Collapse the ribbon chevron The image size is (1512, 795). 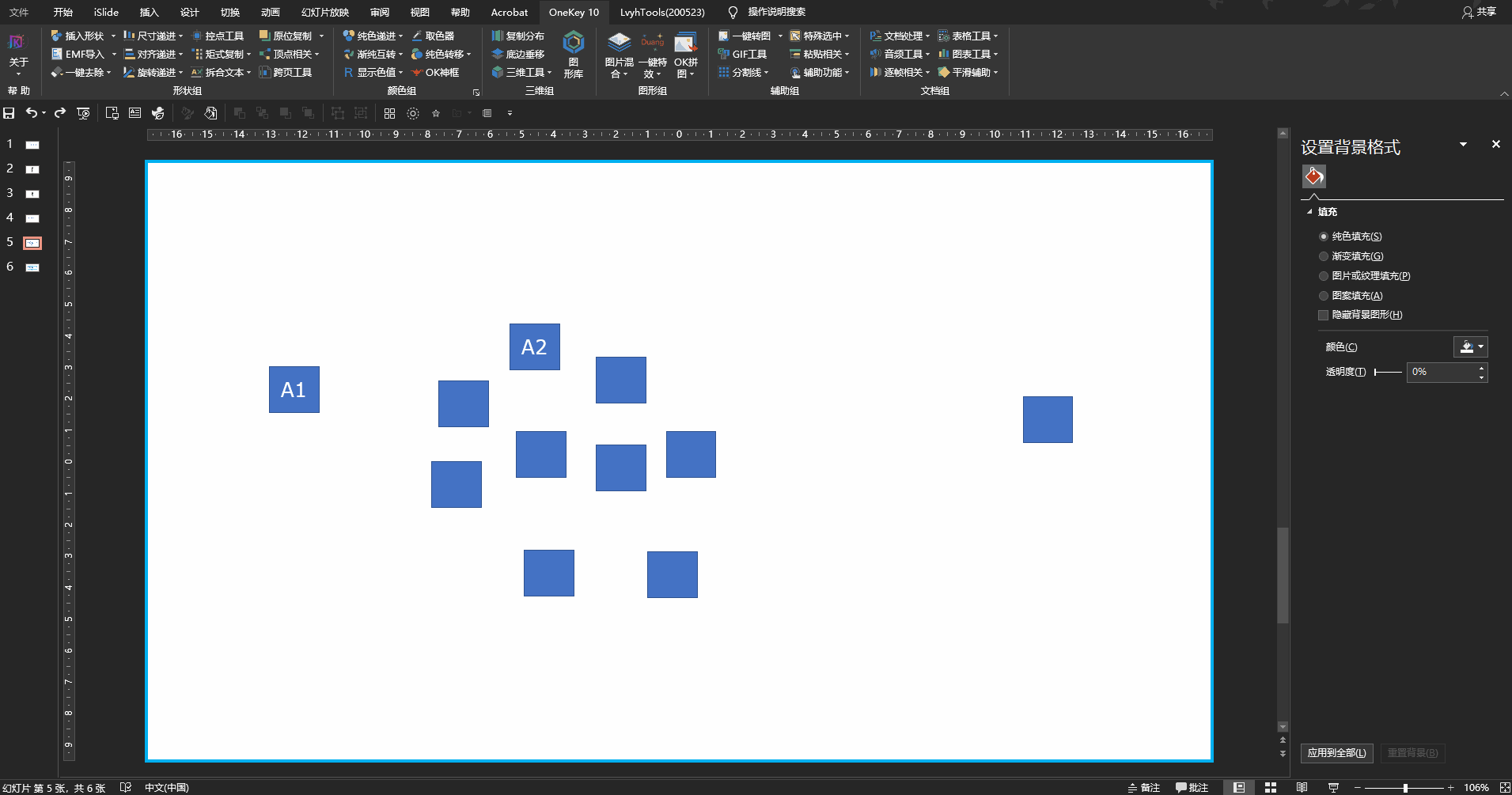coord(1504,93)
